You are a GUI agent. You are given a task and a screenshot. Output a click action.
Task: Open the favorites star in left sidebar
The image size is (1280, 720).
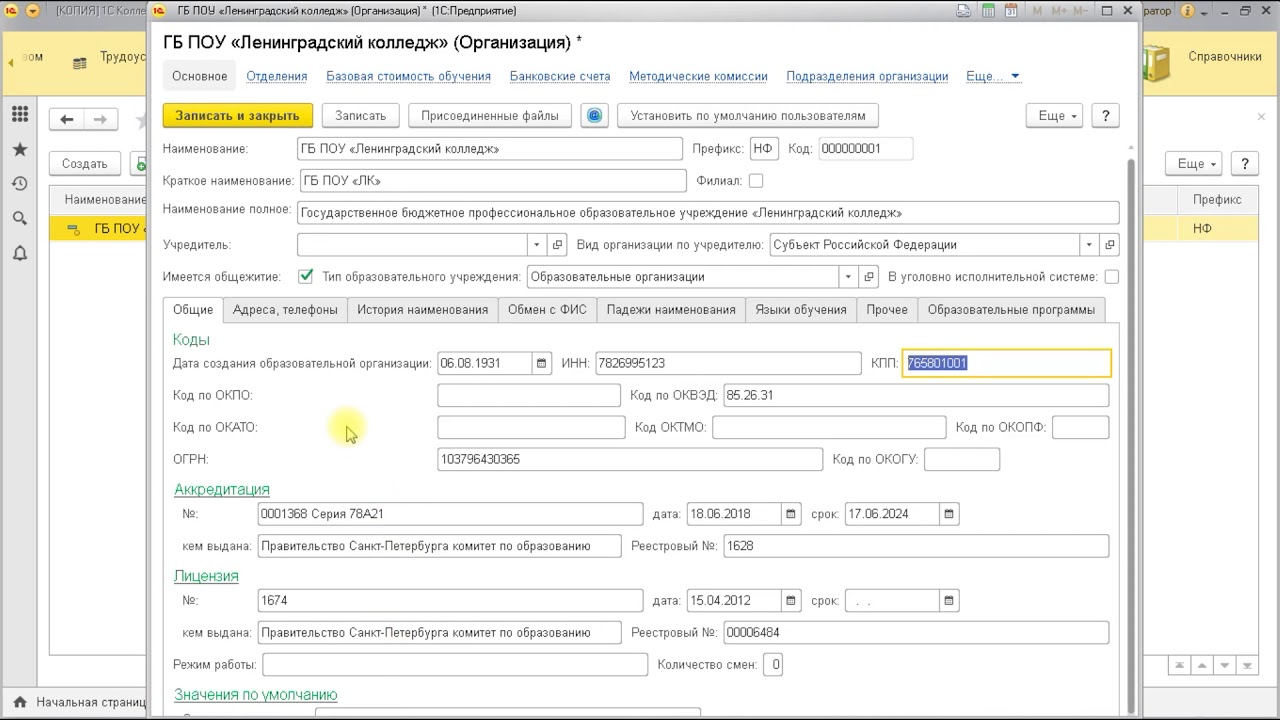pos(20,150)
